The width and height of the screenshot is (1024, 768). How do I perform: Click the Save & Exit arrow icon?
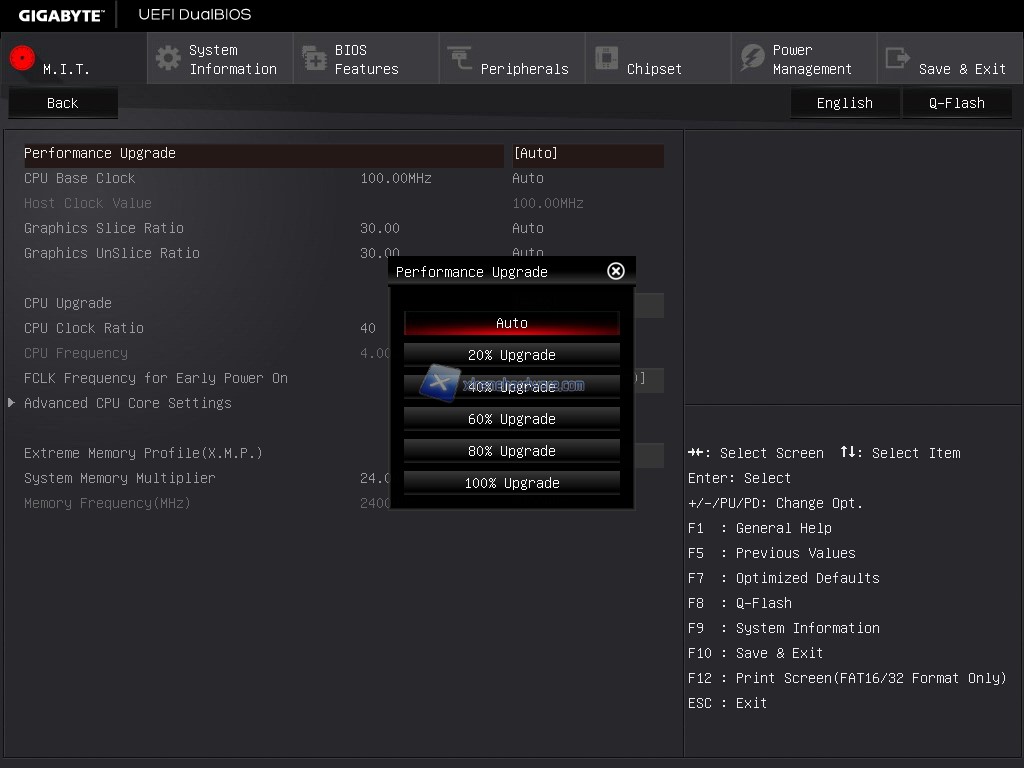point(898,59)
